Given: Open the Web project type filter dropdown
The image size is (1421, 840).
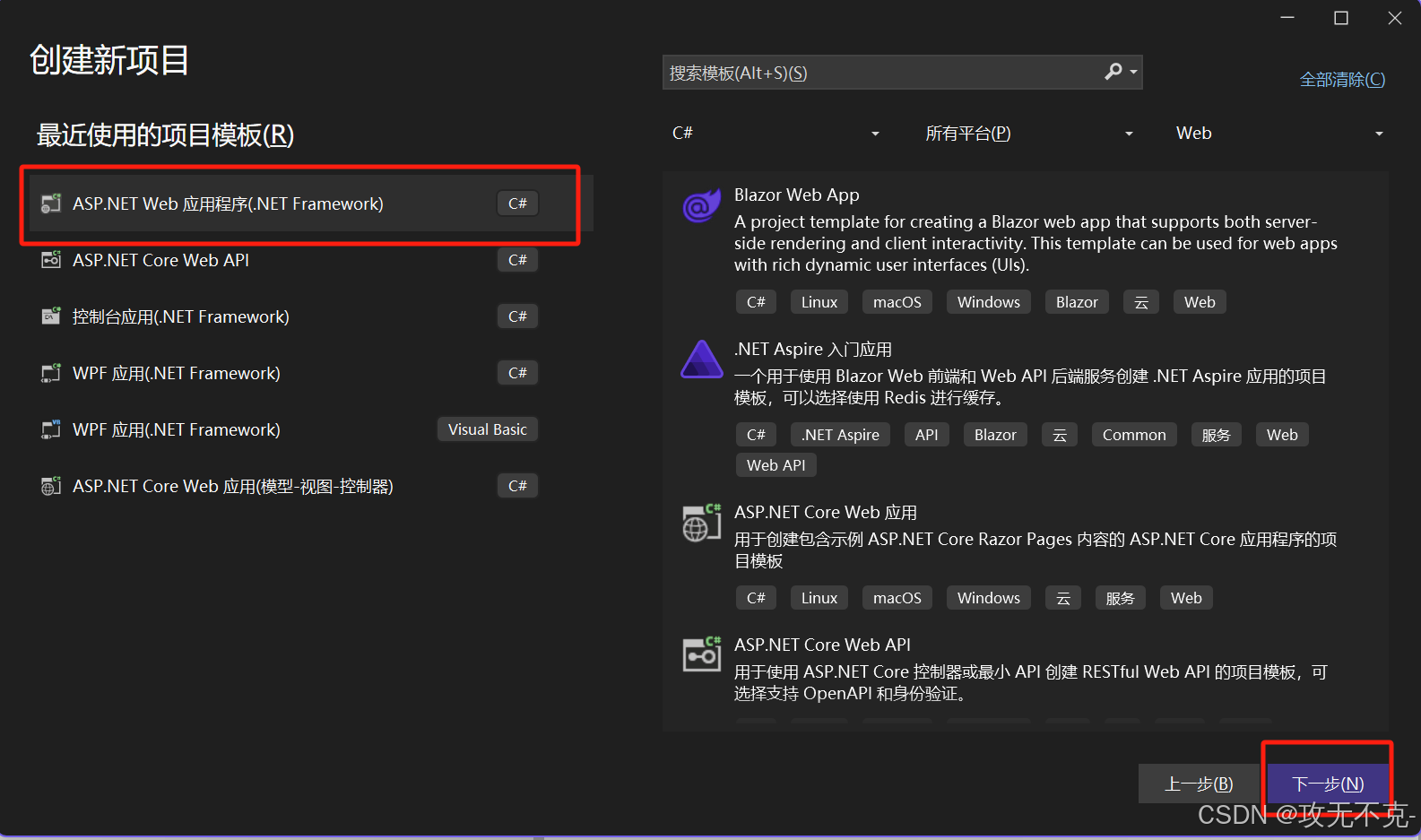Looking at the screenshot, I should coord(1279,134).
